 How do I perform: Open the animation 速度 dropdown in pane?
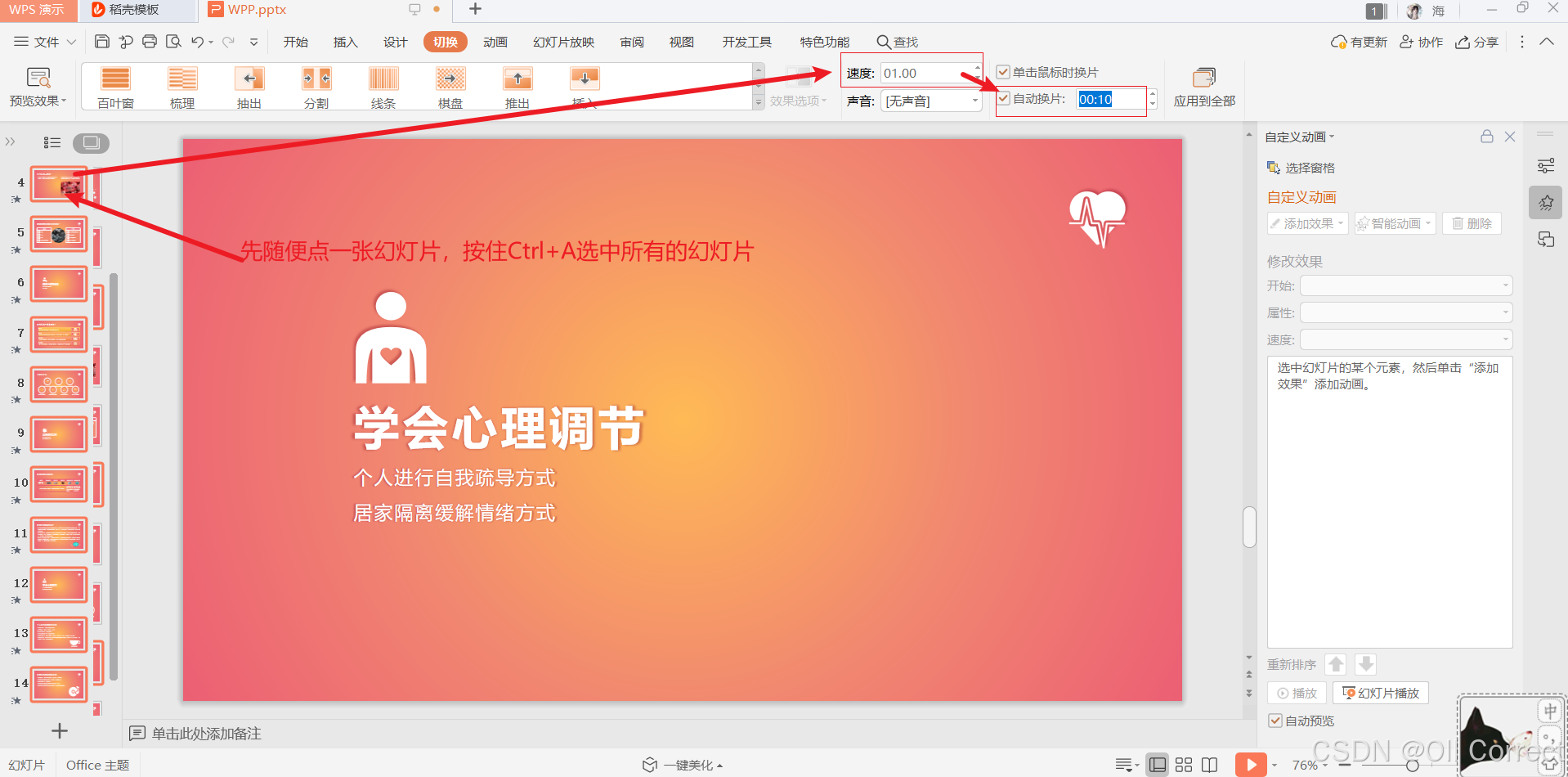[1406, 339]
